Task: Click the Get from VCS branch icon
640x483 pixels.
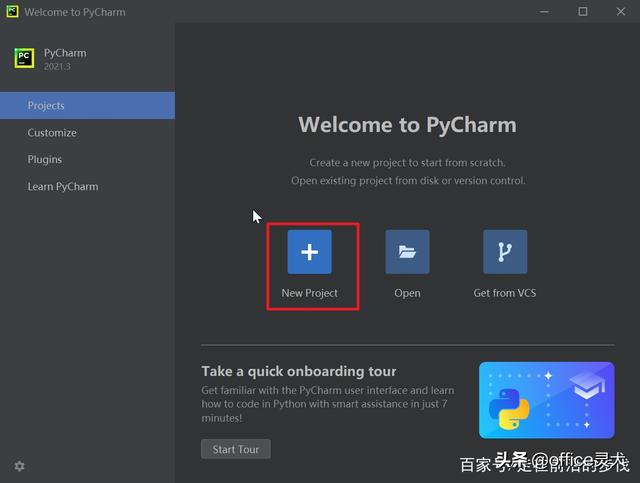Action: point(505,252)
